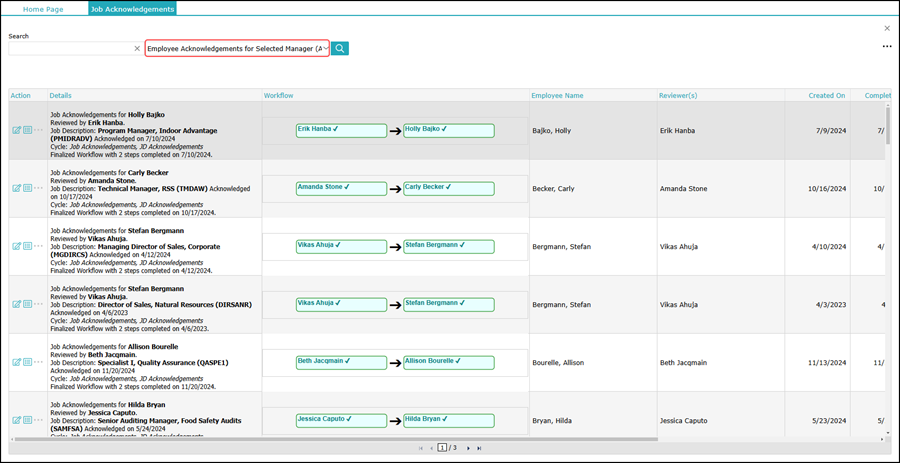This screenshot has height=463, width=900.
Task: Open details list icon for Carly Becker row
Action: (27, 188)
